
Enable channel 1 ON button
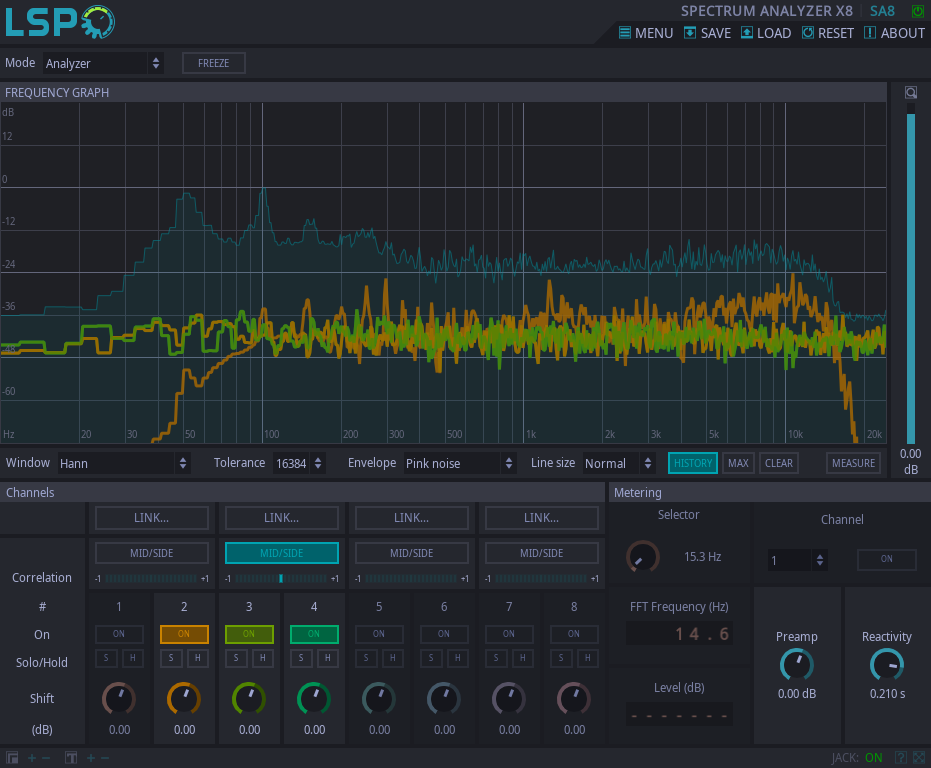tap(119, 634)
